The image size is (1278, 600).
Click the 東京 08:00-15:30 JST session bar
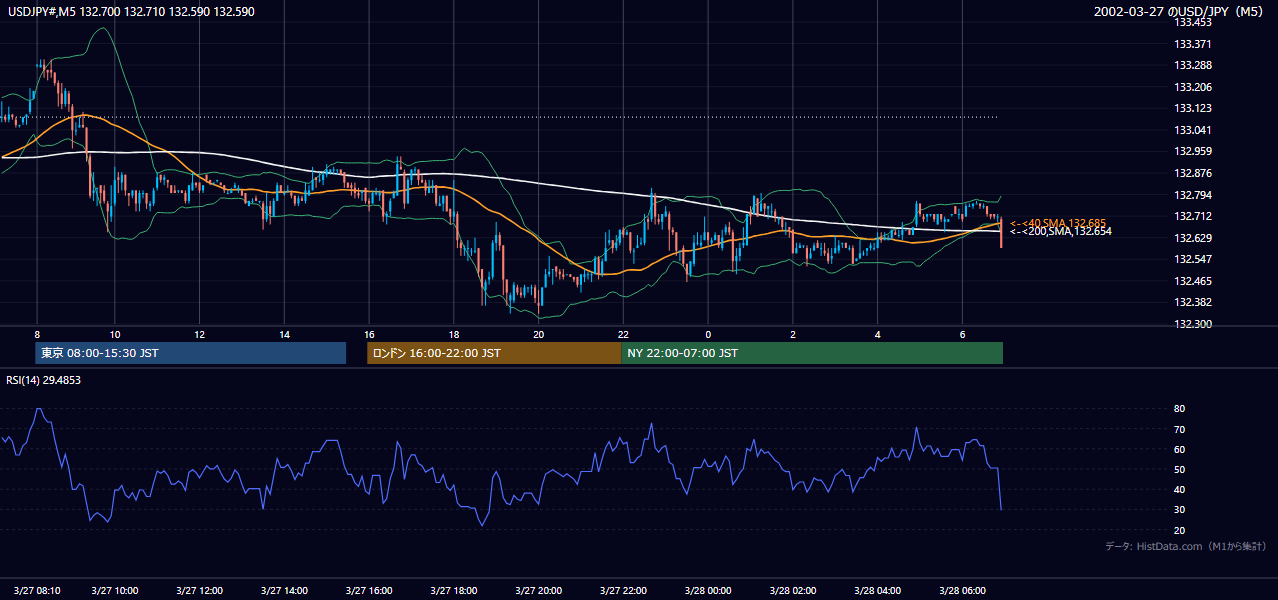point(190,353)
